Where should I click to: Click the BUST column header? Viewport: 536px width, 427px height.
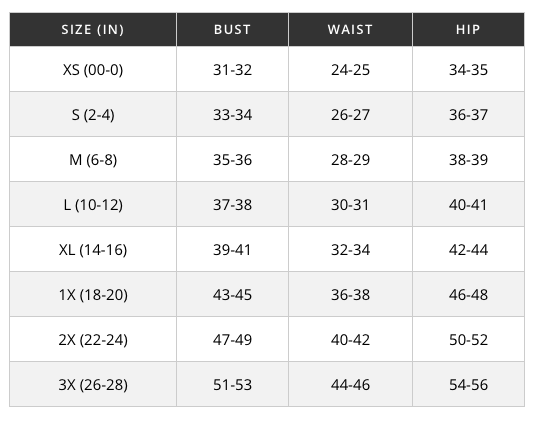(232, 30)
